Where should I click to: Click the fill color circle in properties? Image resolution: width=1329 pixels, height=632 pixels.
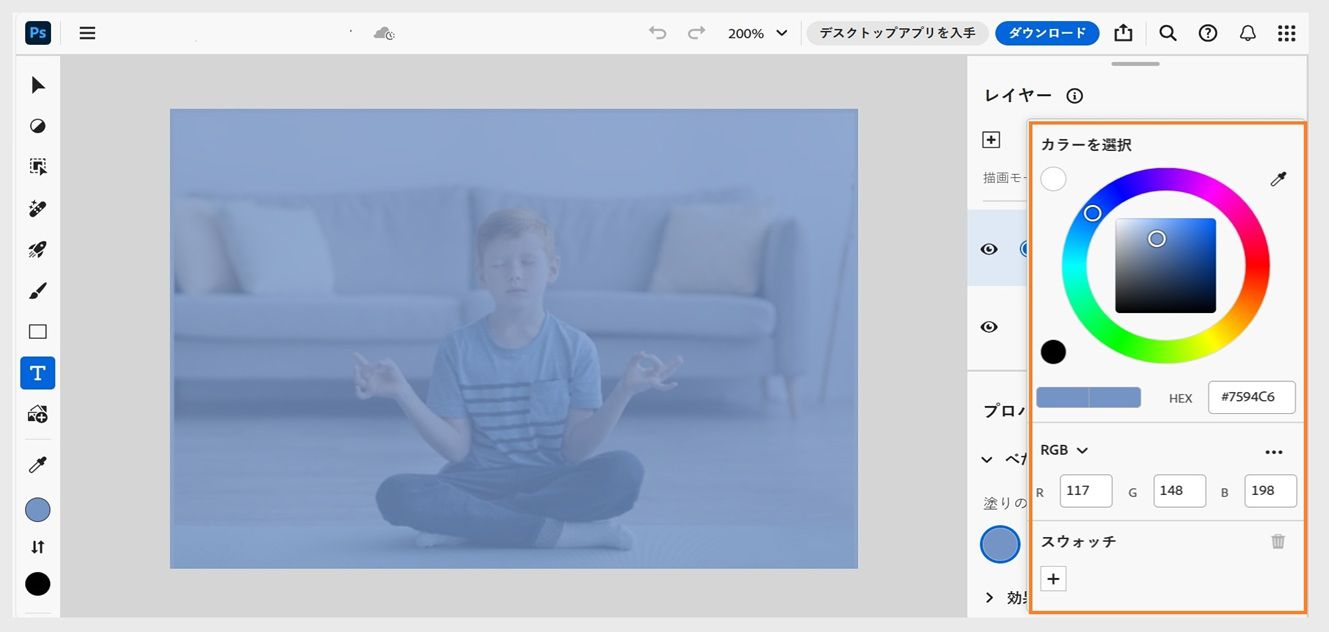point(1000,544)
